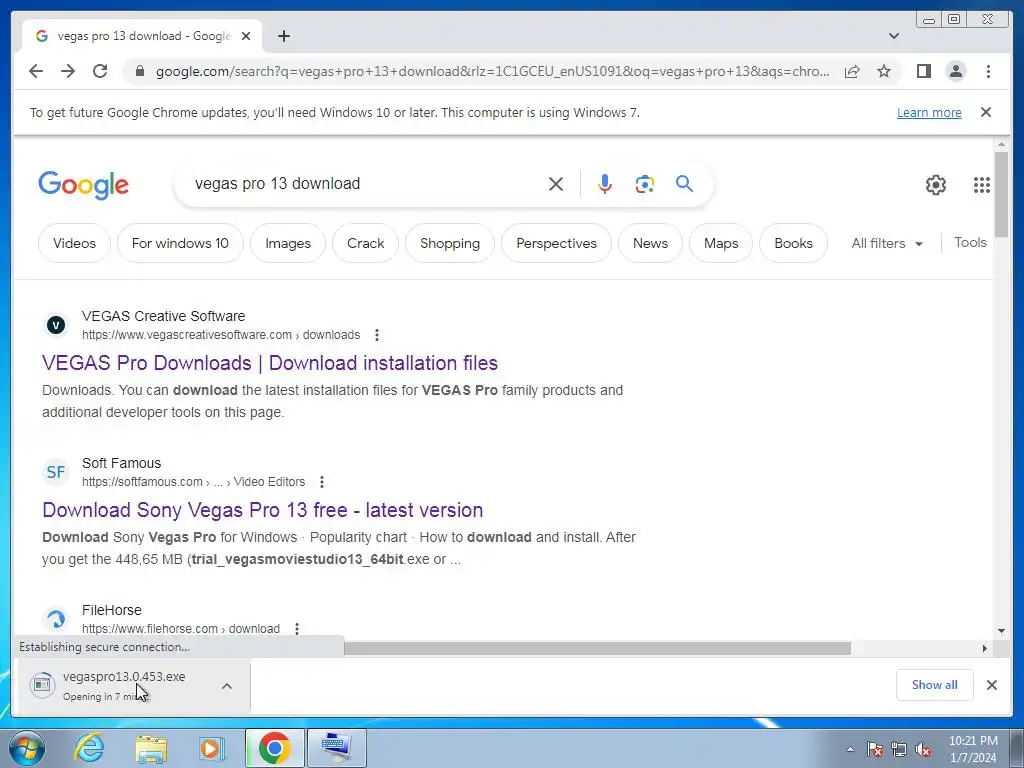Close the vegas pro 13 download tab
Screen dimensions: 1024x768
246,36
